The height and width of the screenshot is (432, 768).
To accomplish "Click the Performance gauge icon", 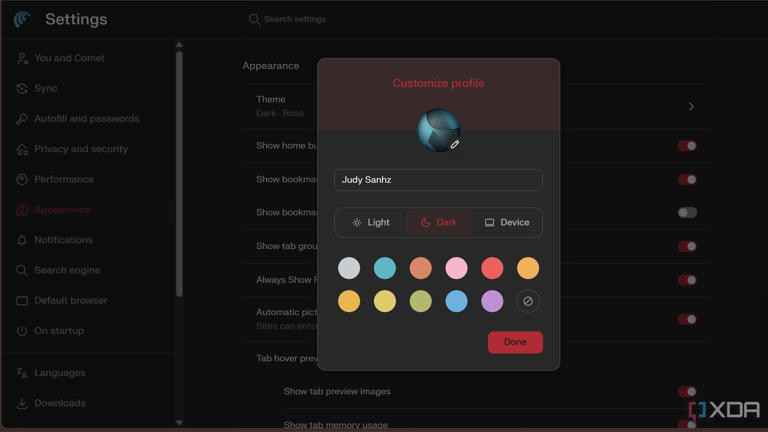I will coord(22,180).
